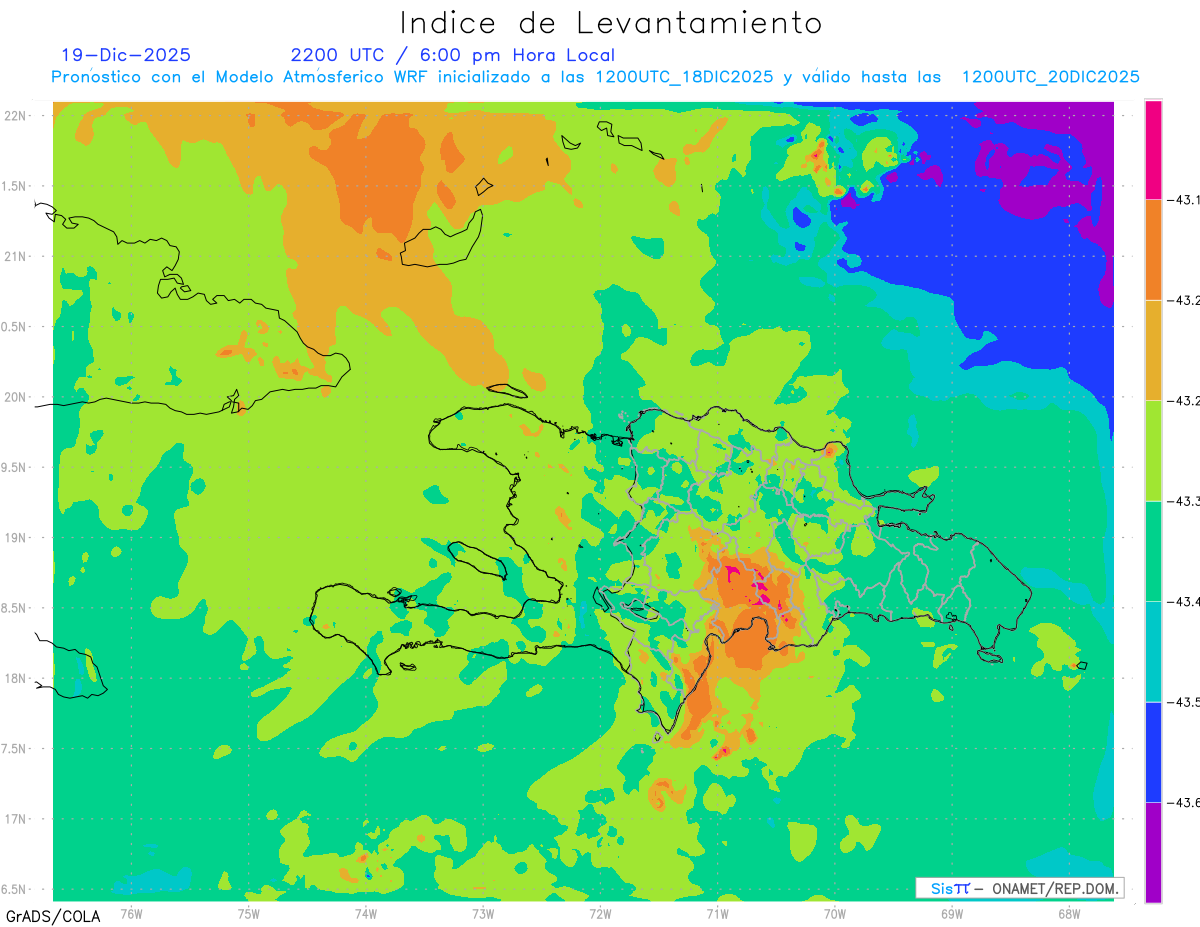The height and width of the screenshot is (927, 1200).
Task: Click the "19N" latitude label
Action: coord(16,538)
